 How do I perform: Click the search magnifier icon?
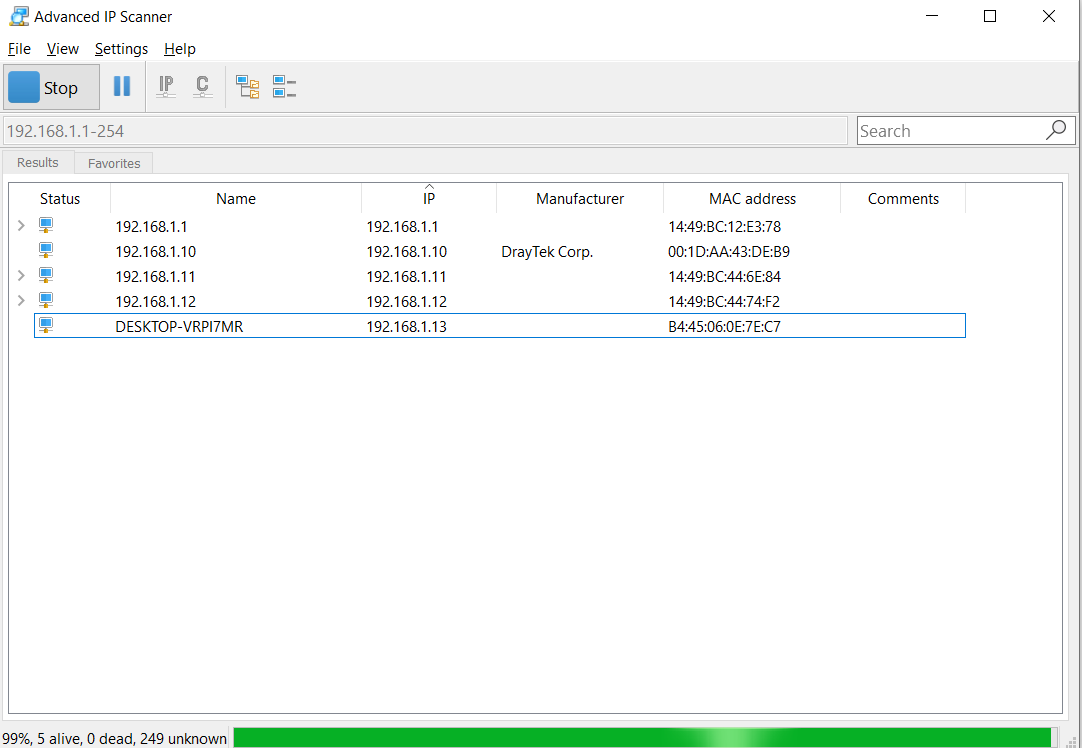click(x=1056, y=130)
